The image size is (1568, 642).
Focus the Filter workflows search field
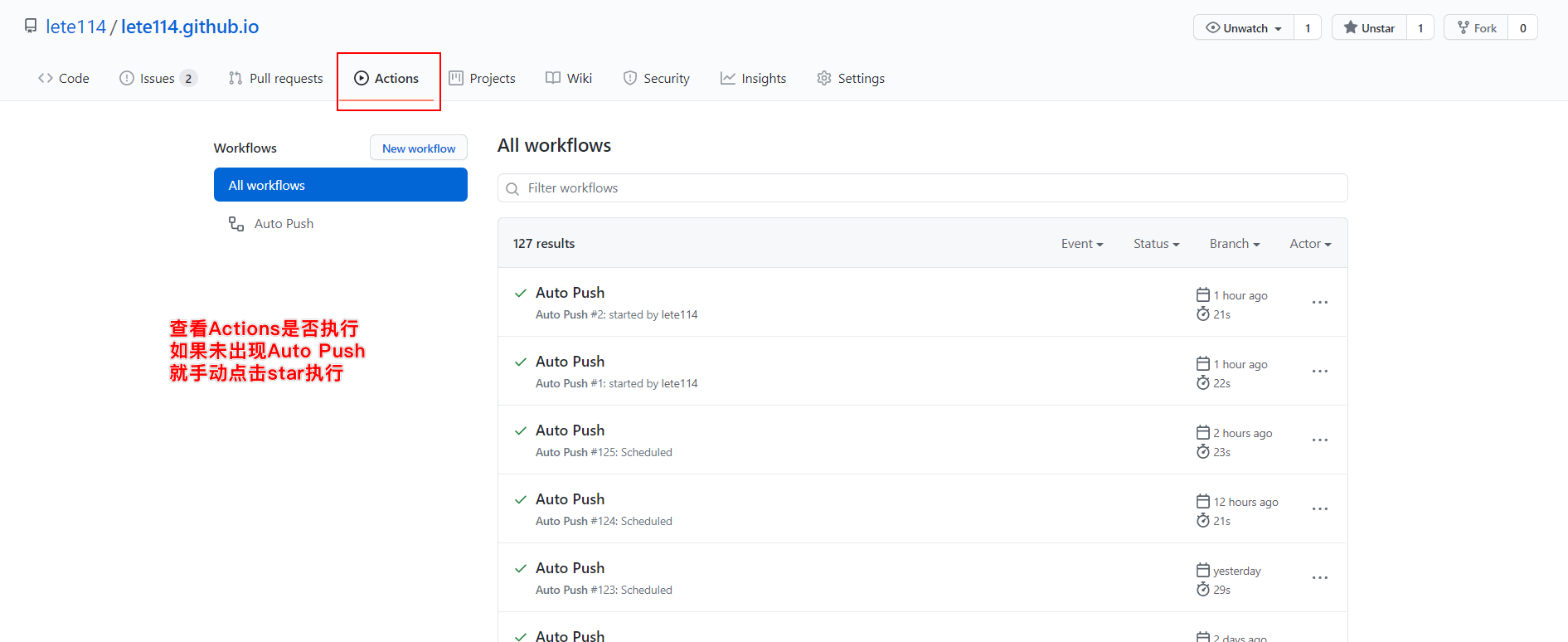929,188
